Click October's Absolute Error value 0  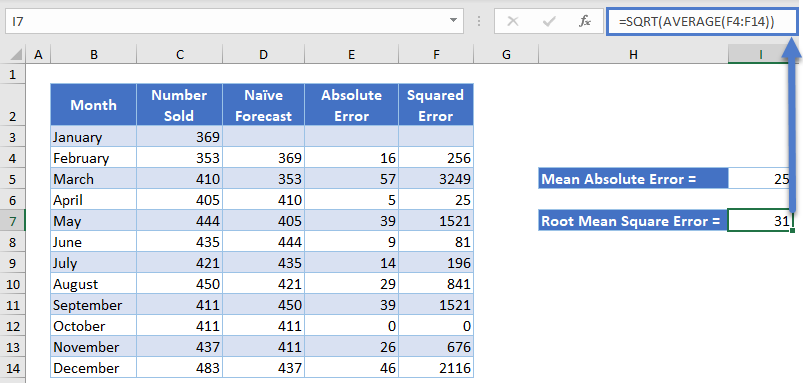tap(351, 326)
